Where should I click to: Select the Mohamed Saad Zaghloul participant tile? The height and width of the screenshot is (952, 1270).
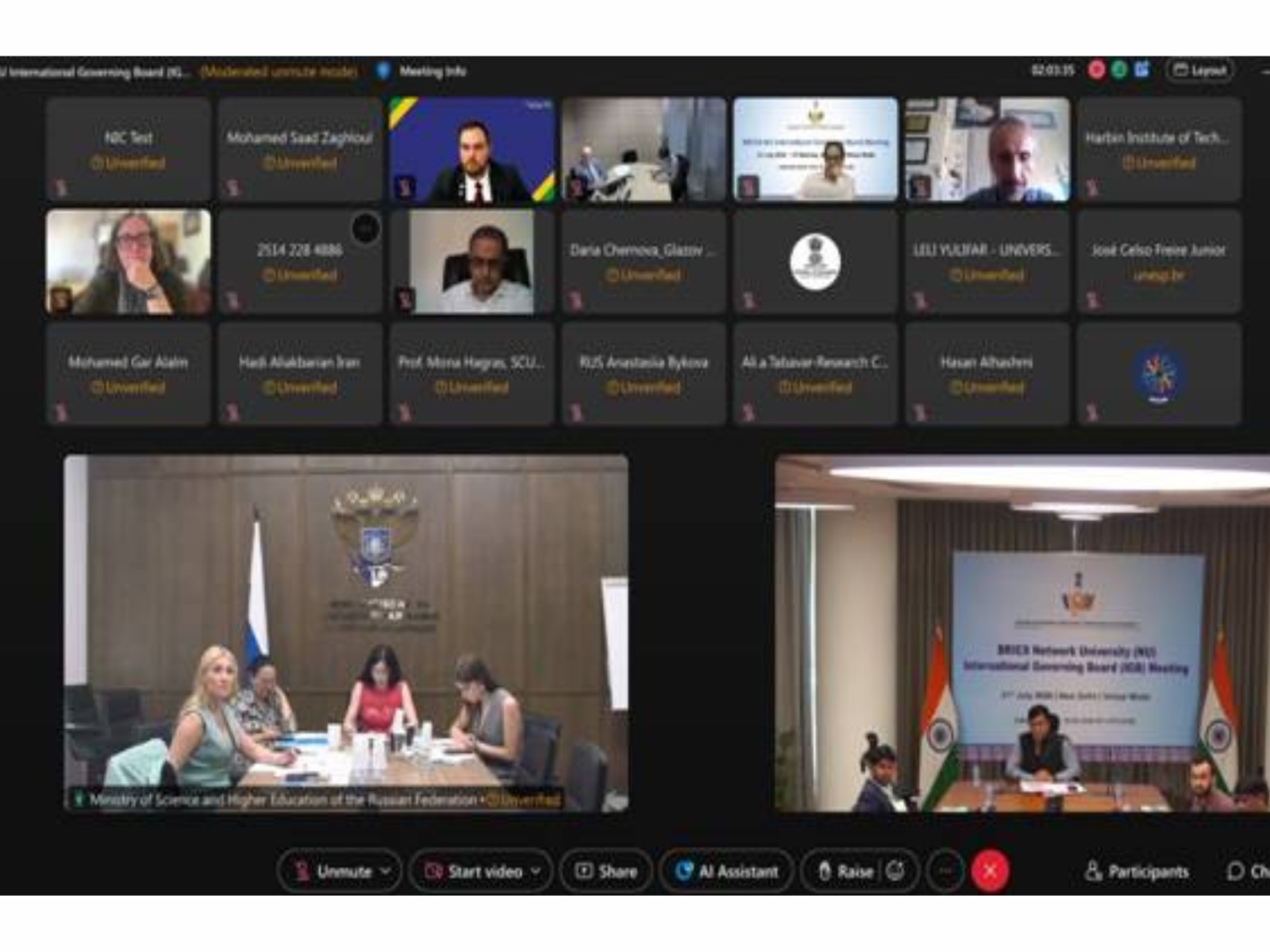[300, 149]
